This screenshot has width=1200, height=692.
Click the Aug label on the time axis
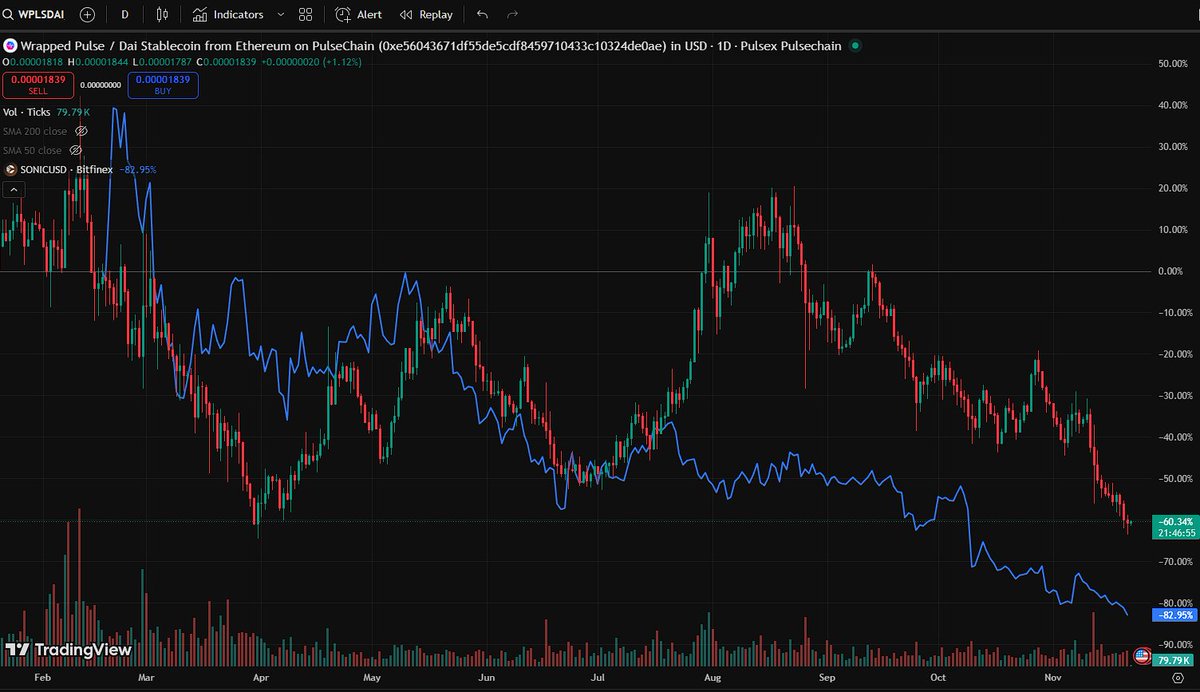[713, 677]
